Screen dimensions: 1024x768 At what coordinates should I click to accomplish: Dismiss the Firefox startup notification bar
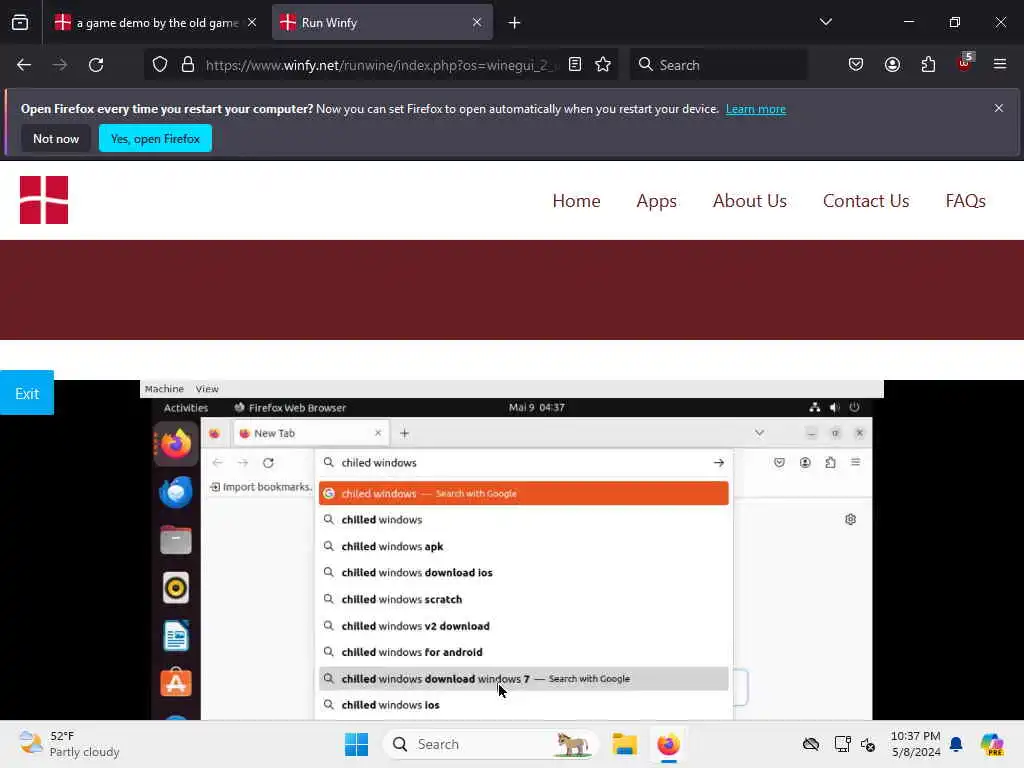(999, 108)
